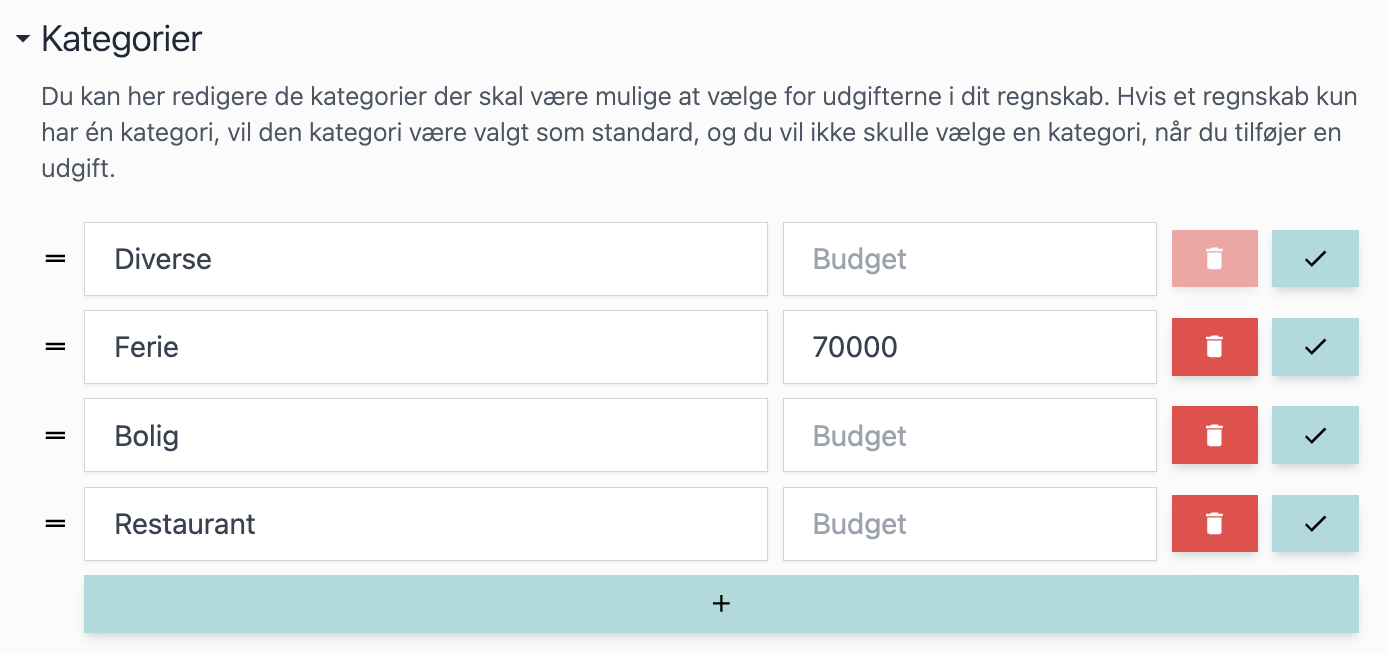Collapse the Kategorier section arrow
This screenshot has height=654, width=1388.
tap(23, 40)
